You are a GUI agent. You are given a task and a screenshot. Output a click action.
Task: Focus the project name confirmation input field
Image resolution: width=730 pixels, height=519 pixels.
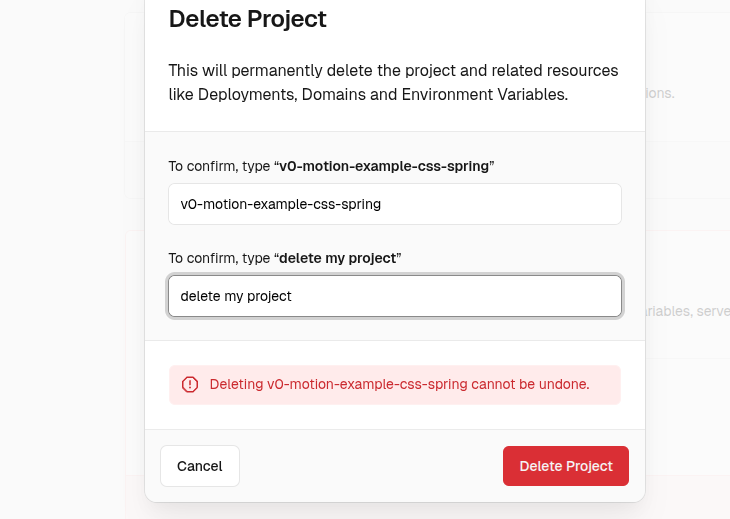click(394, 204)
